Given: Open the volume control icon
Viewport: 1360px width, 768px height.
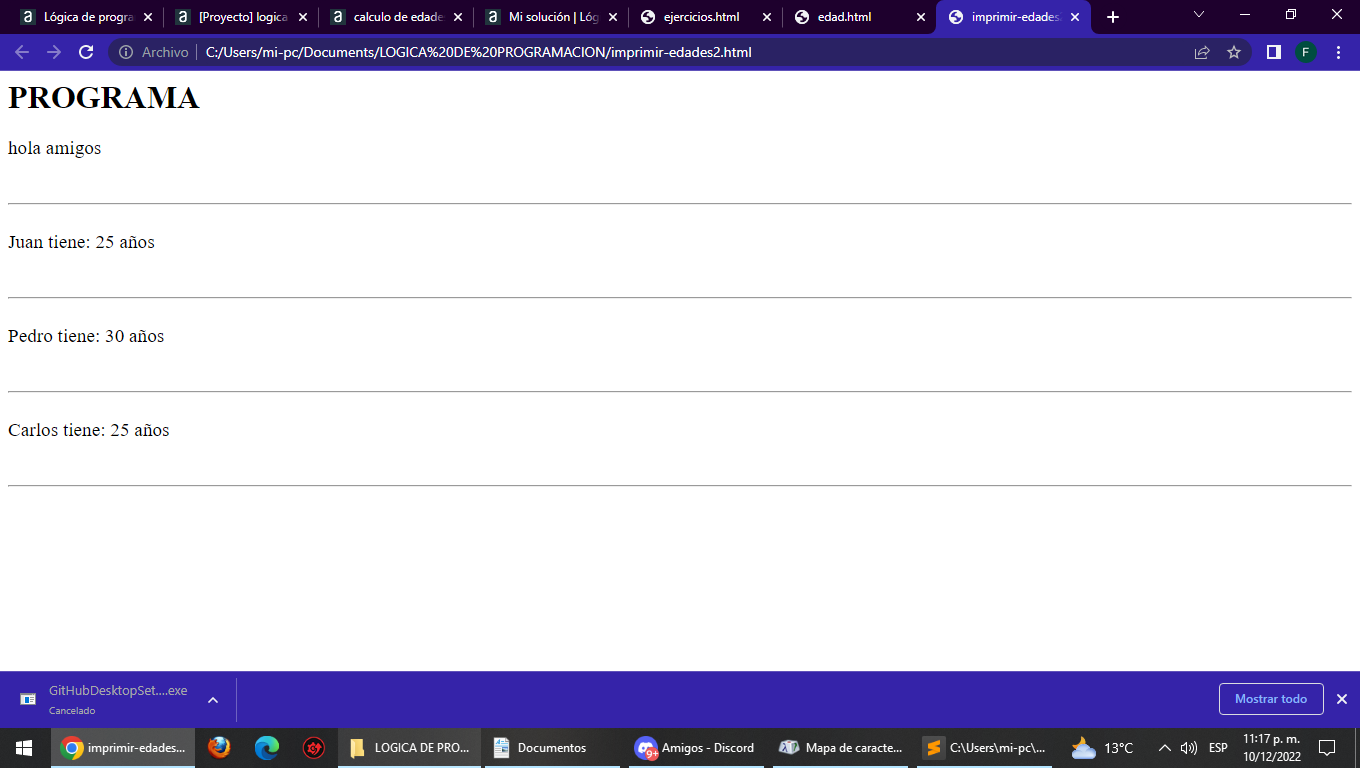Looking at the screenshot, I should [1189, 748].
